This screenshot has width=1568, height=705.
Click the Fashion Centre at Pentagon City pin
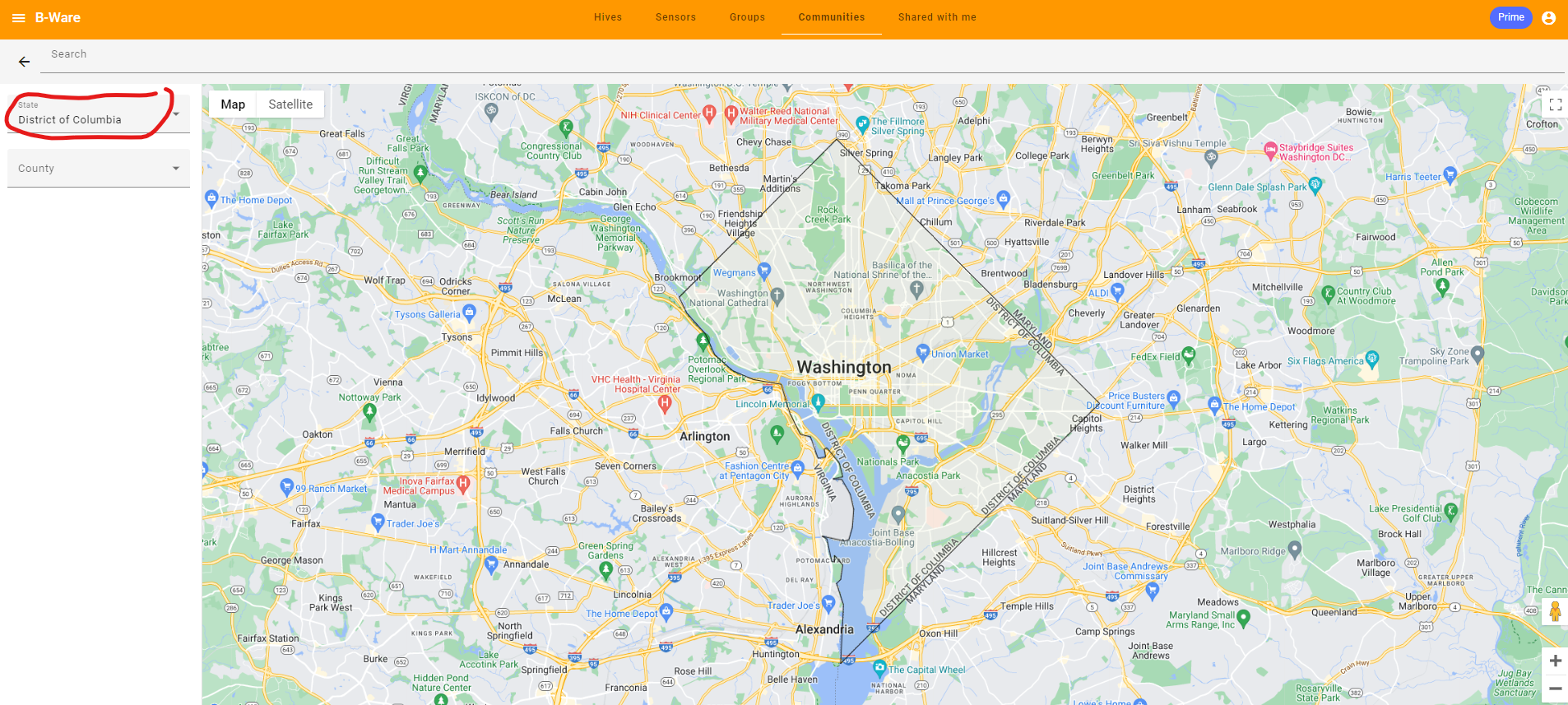coord(797,468)
